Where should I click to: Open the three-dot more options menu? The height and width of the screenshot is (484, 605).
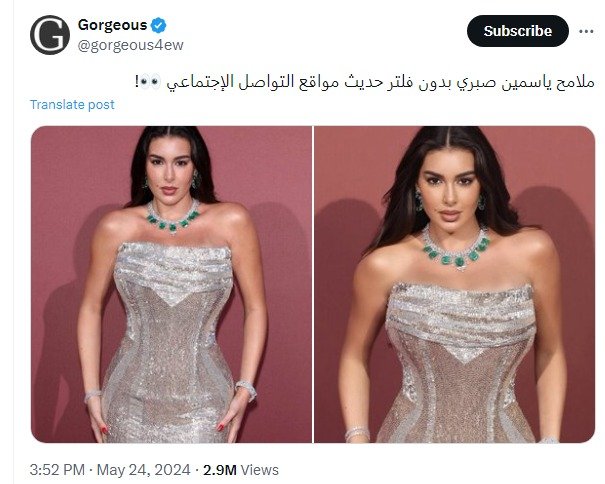[x=586, y=31]
